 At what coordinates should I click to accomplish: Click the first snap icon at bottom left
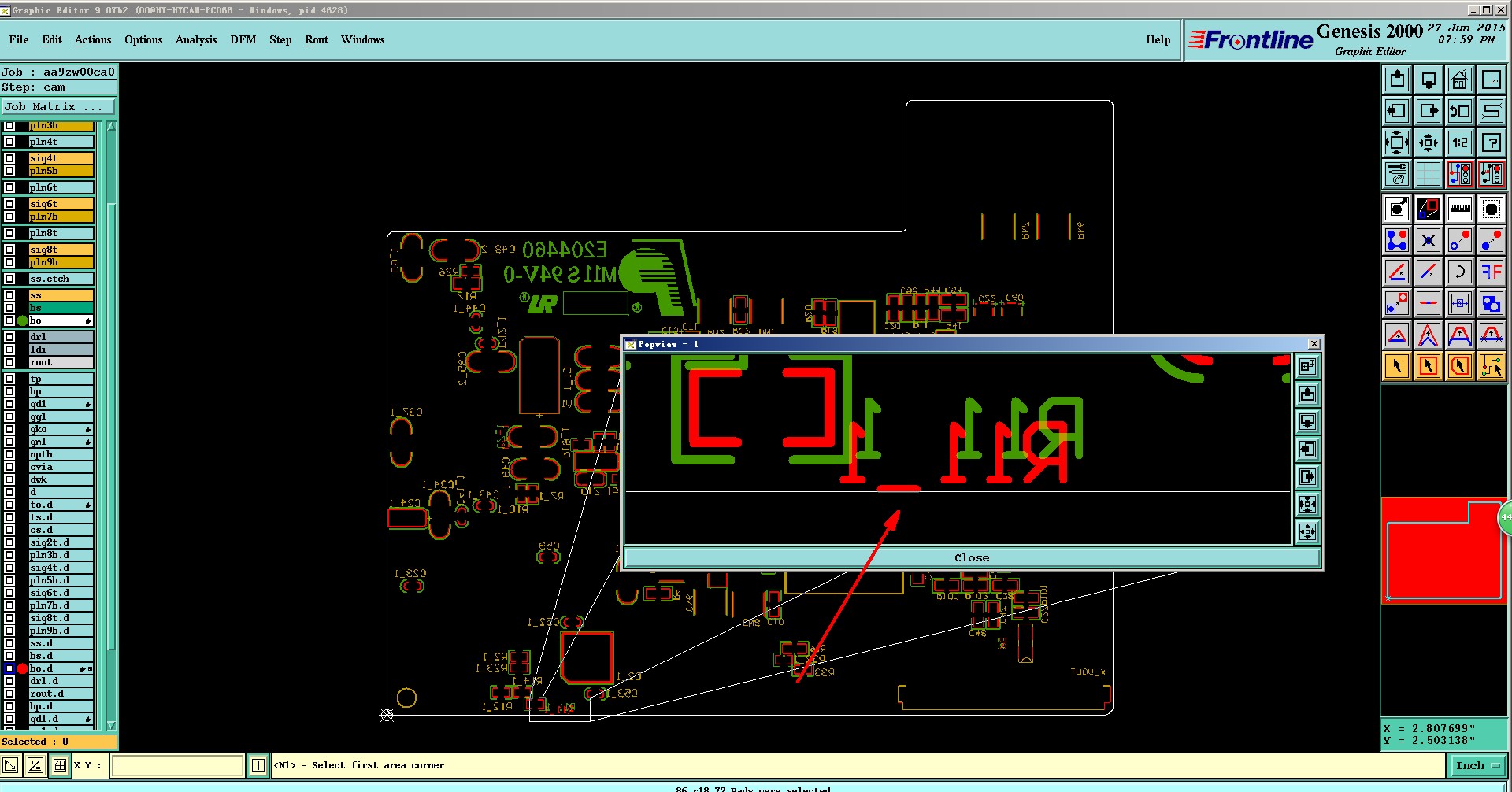[11, 765]
